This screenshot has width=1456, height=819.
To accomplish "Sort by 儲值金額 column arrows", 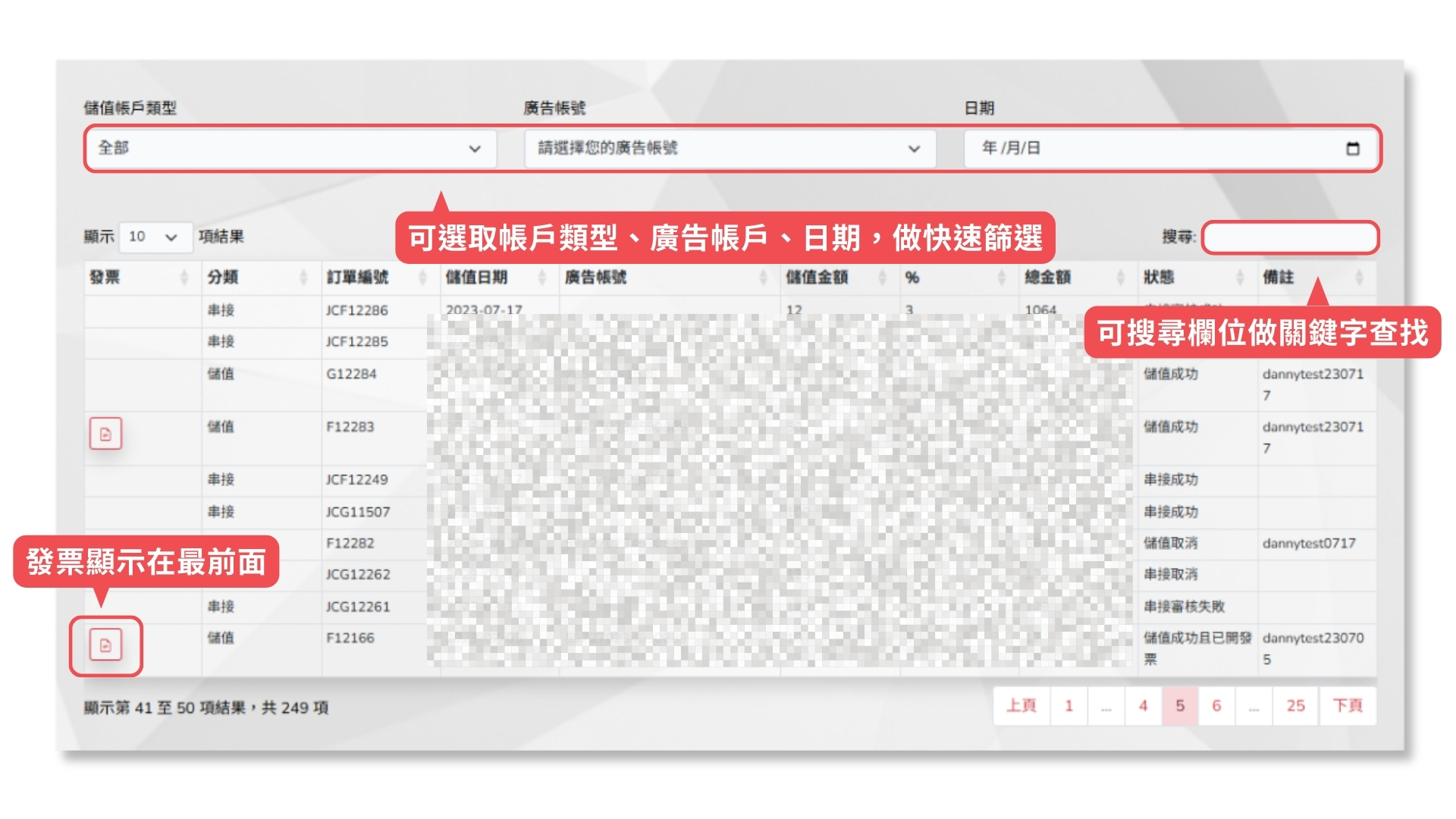I will (882, 278).
